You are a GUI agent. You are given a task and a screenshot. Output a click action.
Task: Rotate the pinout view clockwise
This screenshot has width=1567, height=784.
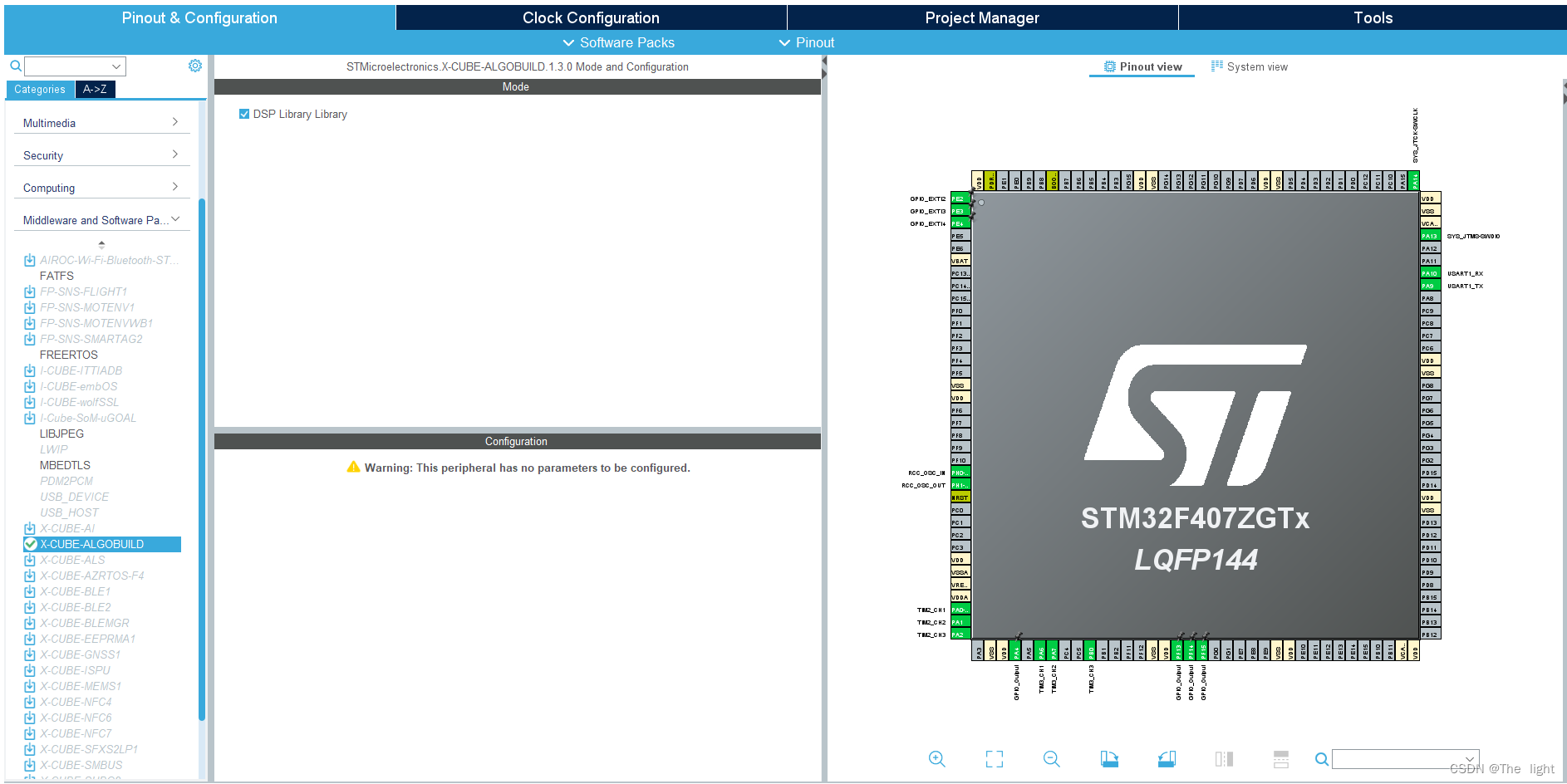click(x=1109, y=758)
